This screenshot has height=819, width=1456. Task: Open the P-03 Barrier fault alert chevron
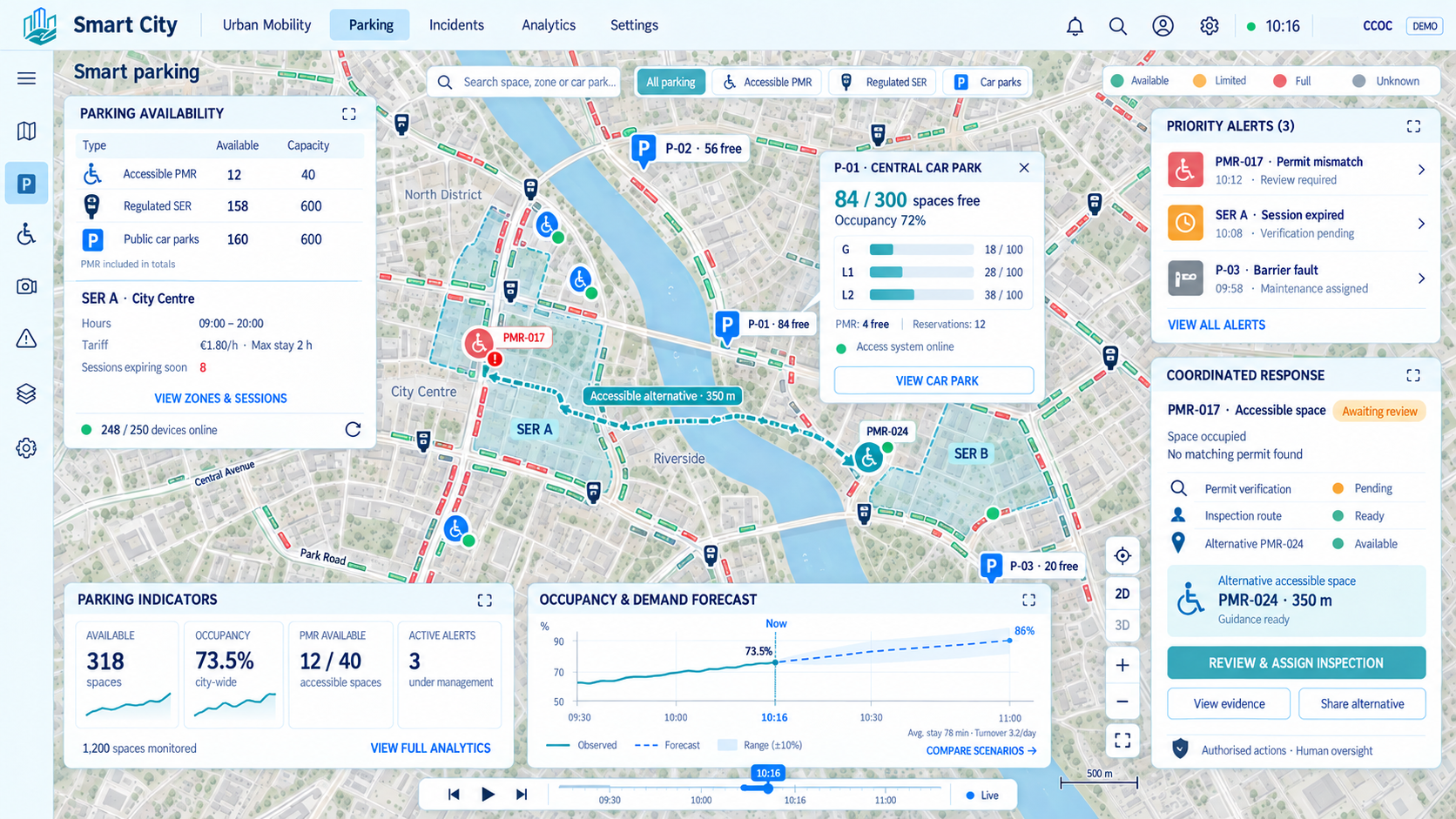coord(1421,279)
